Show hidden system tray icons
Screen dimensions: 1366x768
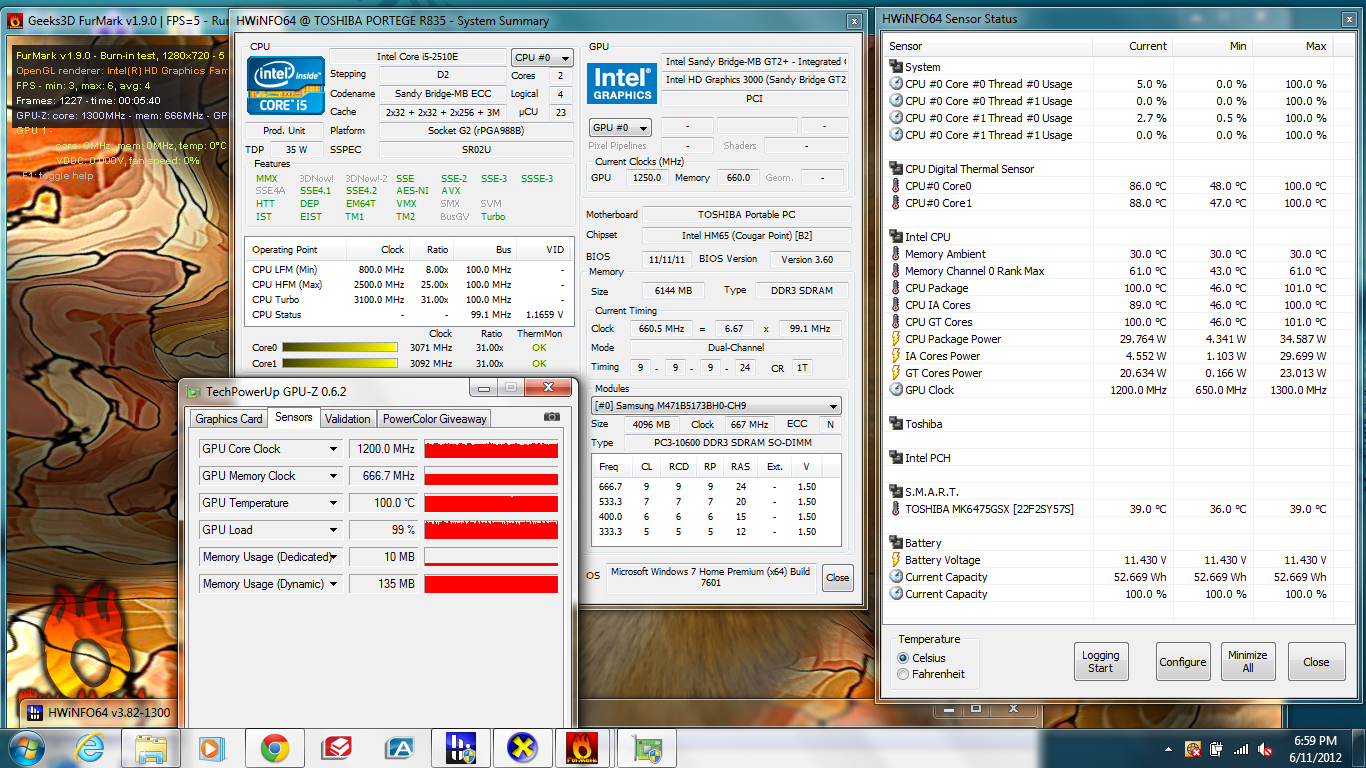(x=1169, y=748)
